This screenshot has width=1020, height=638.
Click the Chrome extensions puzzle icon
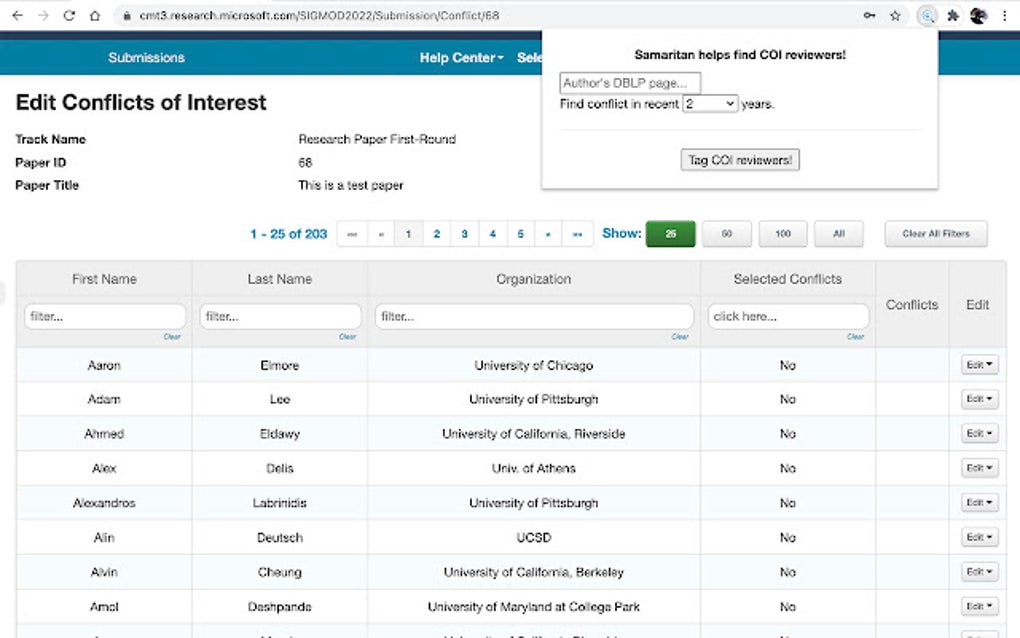953,16
